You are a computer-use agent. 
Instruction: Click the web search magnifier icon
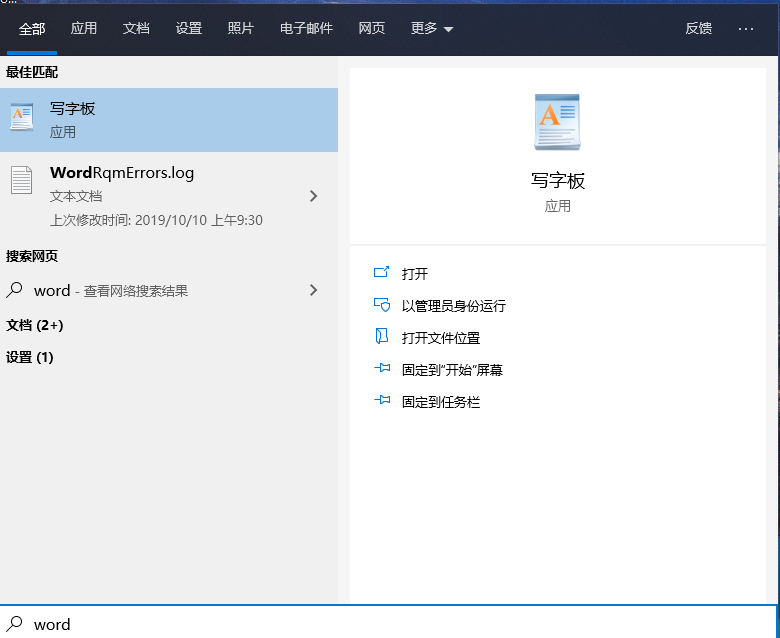tap(14, 289)
